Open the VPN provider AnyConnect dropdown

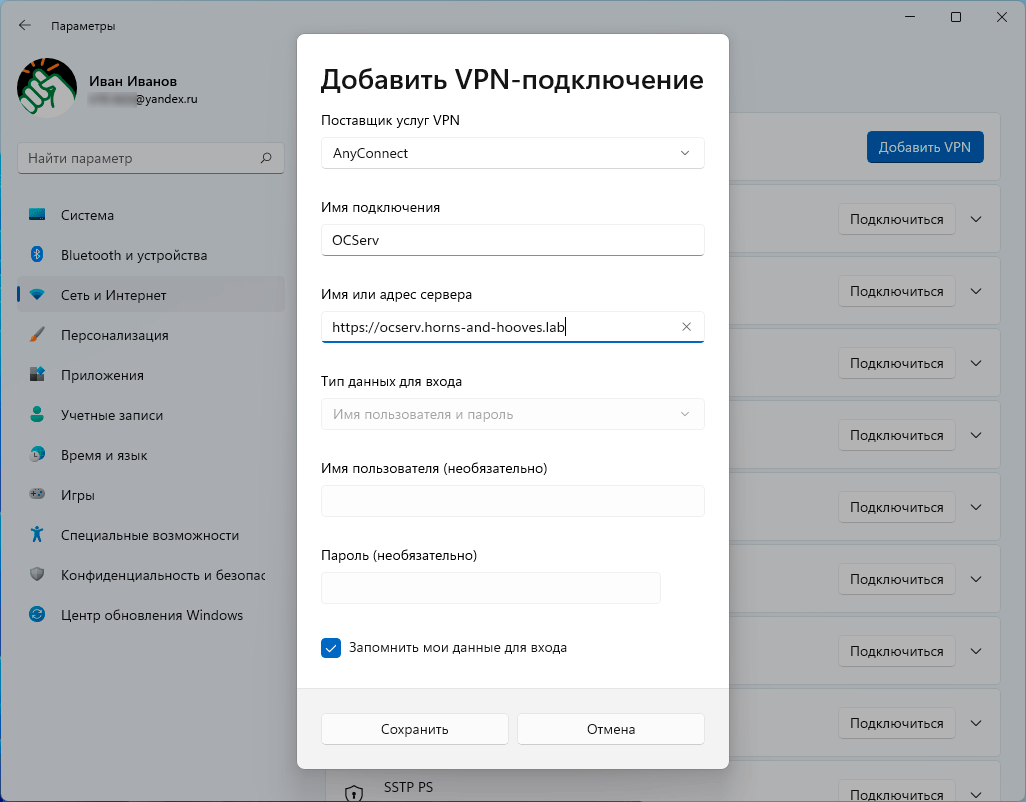512,153
